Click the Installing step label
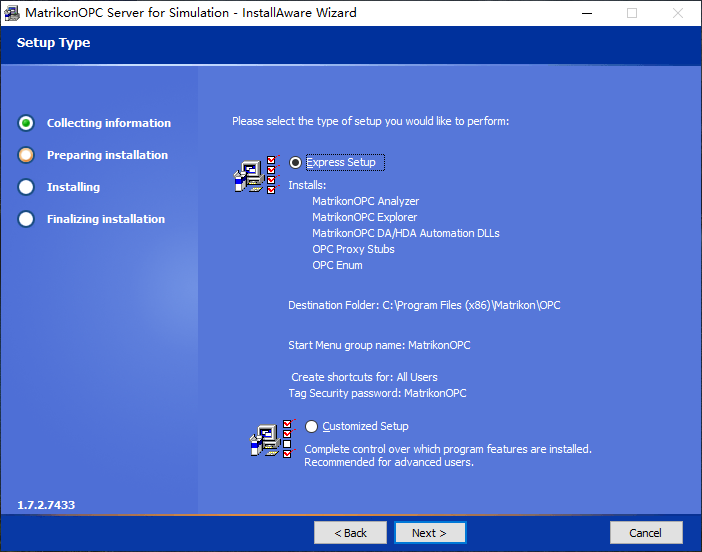Image resolution: width=702 pixels, height=552 pixels. (x=73, y=187)
